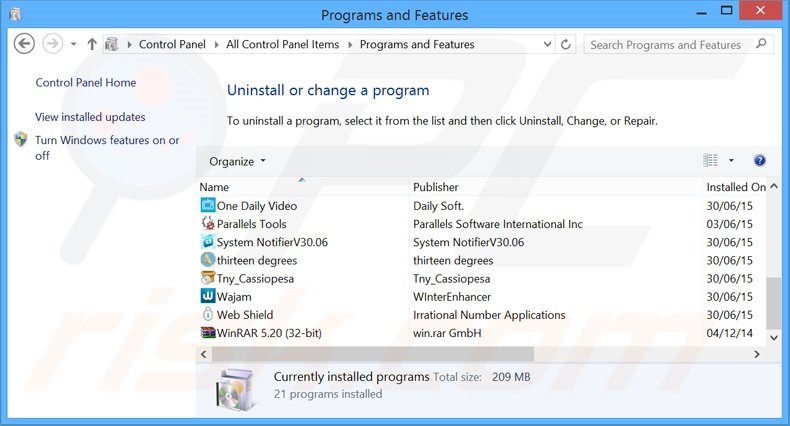
Task: Click publisher Parallels Software International Inc
Action: [498, 224]
